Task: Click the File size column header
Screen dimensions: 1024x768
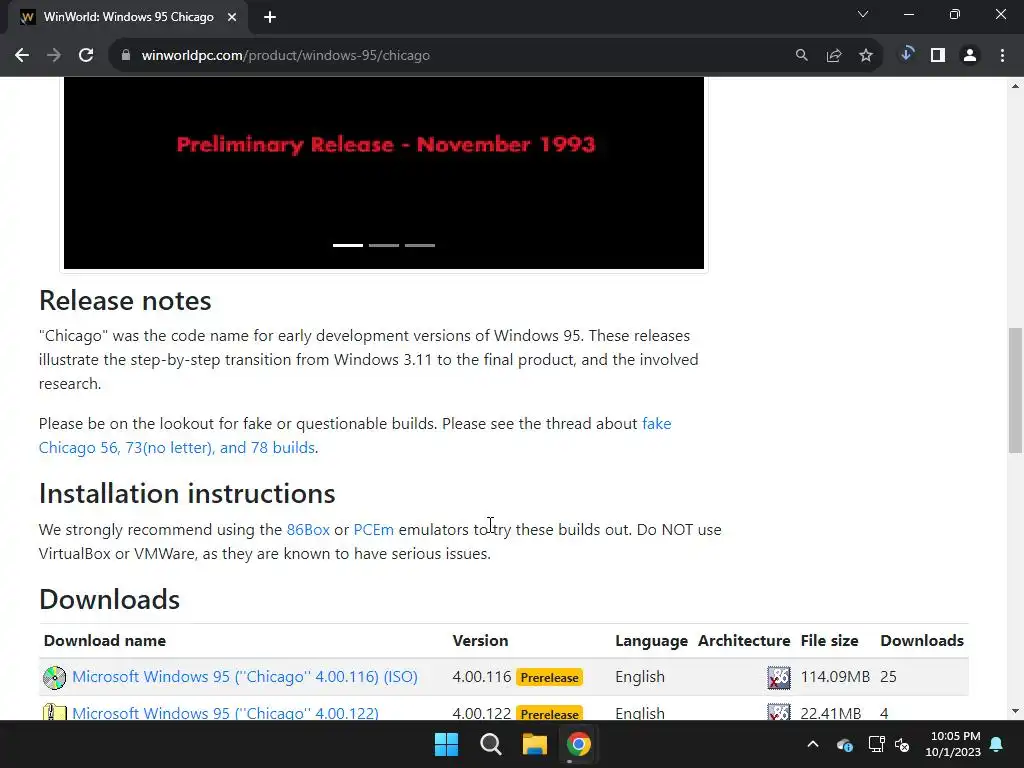Action: click(829, 641)
